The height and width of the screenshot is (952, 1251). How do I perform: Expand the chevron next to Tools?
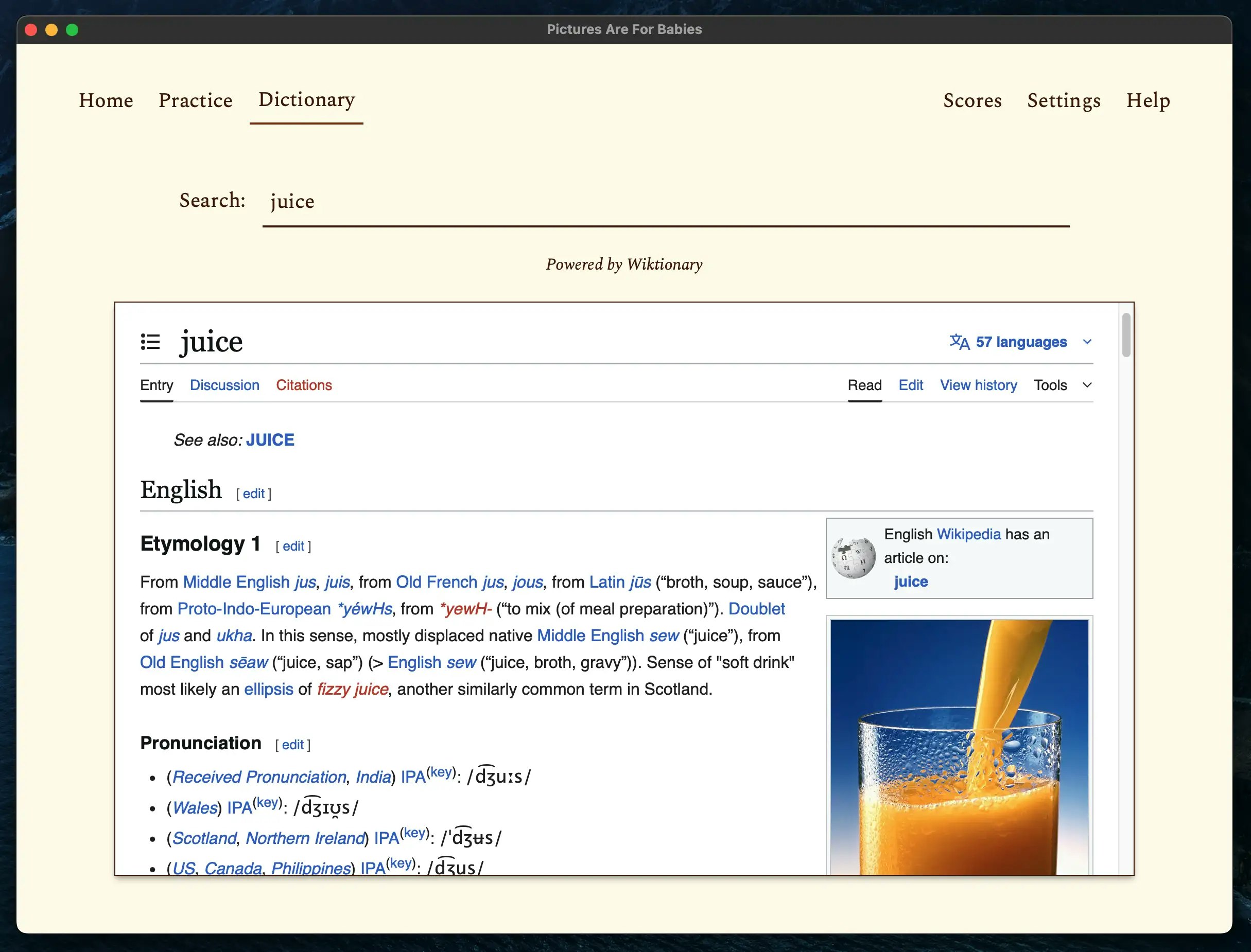1086,385
